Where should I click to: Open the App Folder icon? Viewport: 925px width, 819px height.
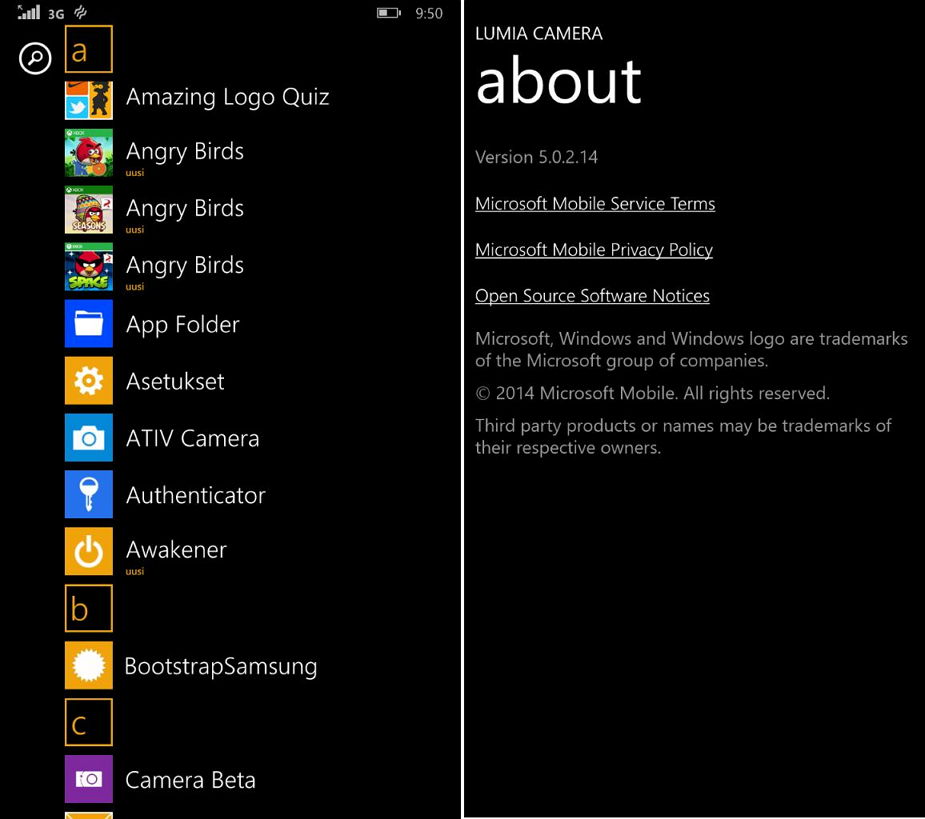coord(88,323)
